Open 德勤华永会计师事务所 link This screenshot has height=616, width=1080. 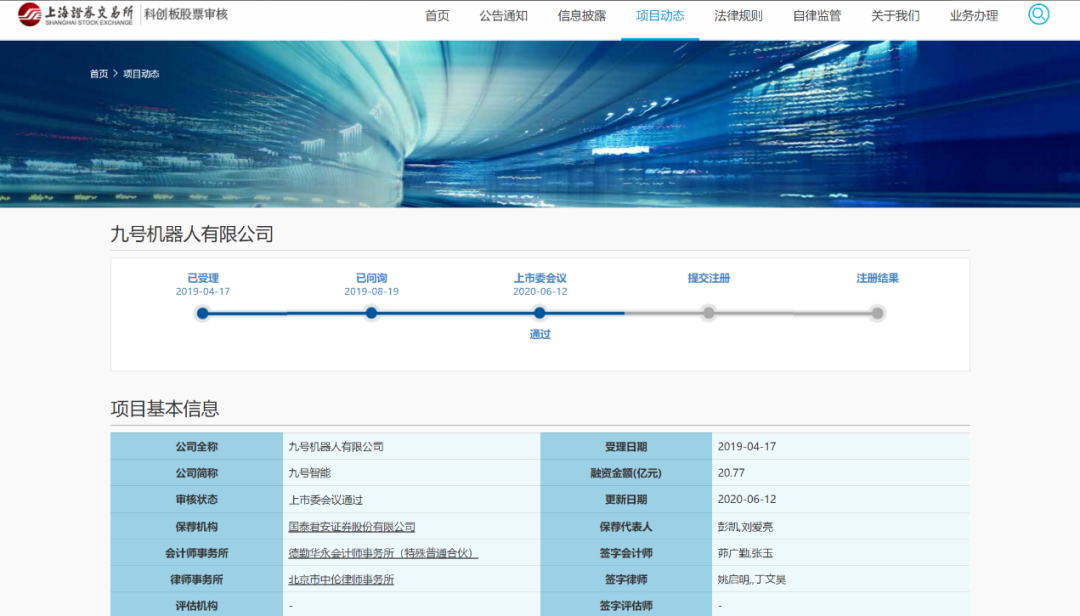[x=382, y=553]
